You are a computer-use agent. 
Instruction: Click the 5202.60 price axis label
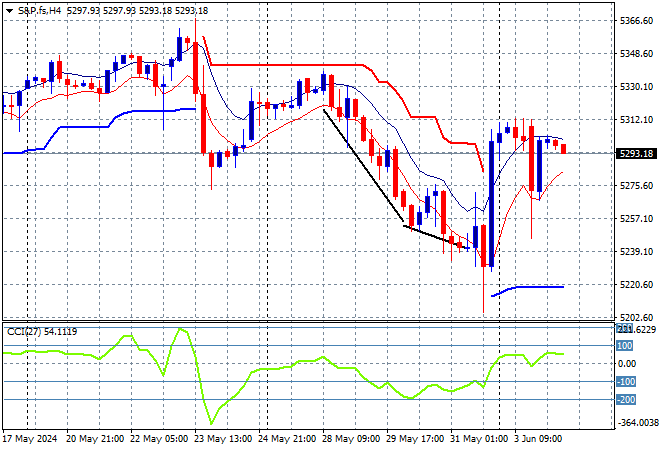636,317
